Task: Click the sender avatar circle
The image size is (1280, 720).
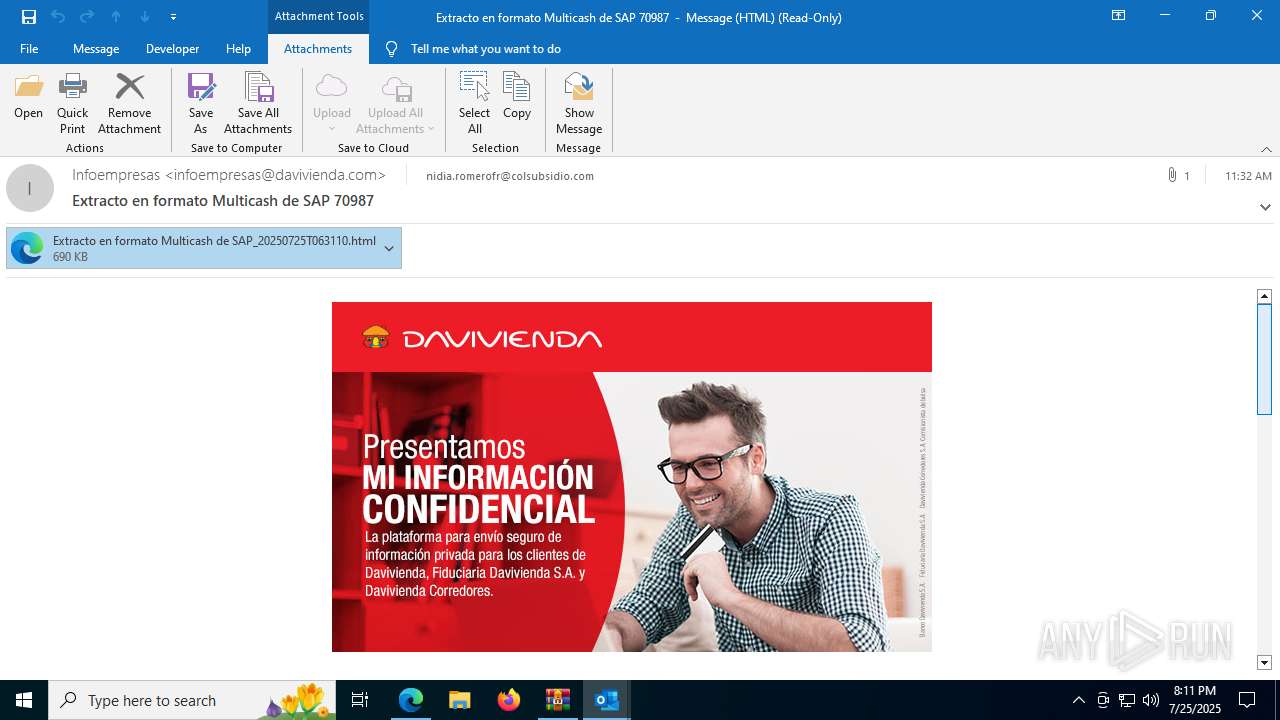Action: 30,188
